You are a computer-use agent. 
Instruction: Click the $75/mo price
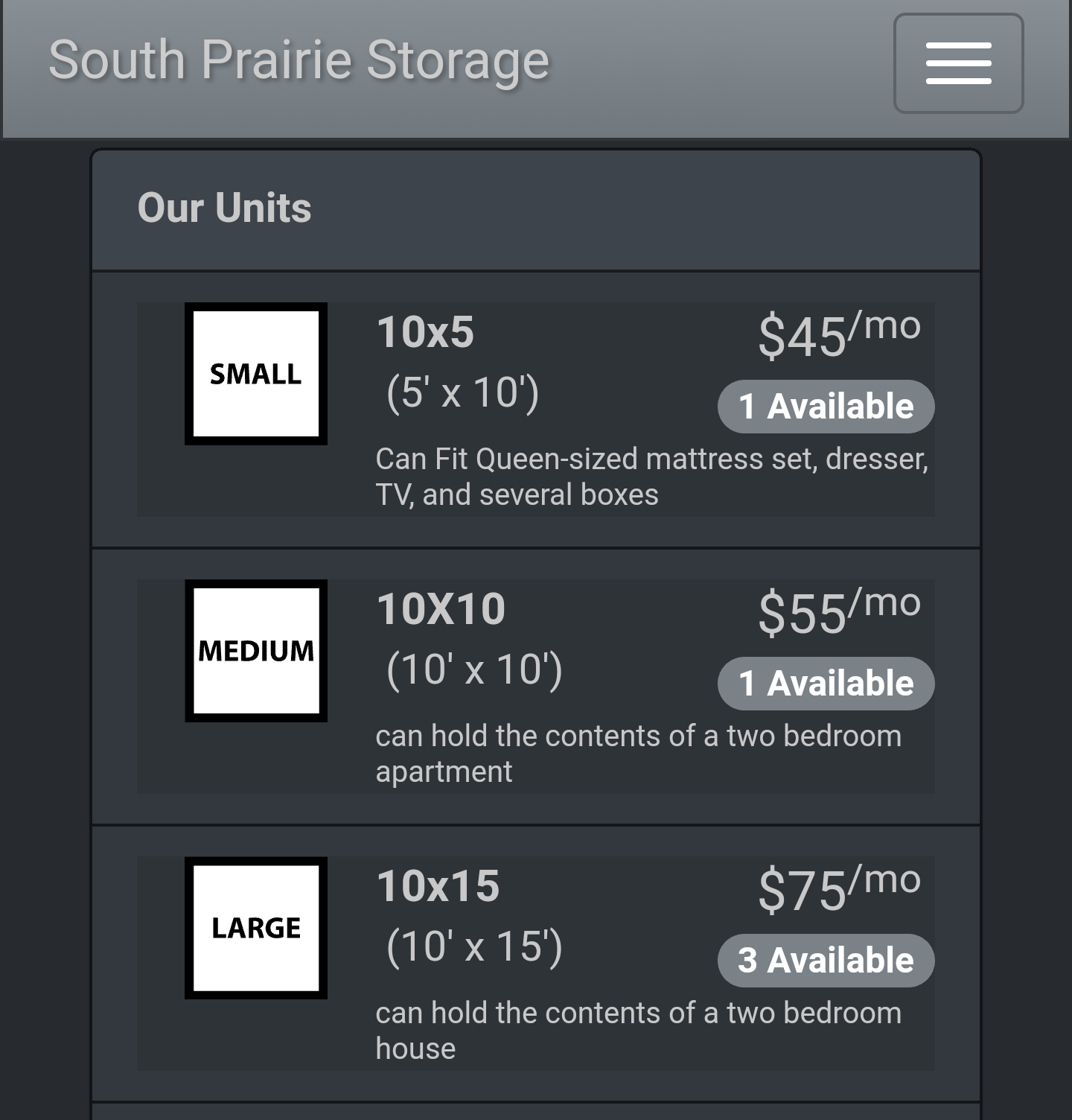point(839,889)
